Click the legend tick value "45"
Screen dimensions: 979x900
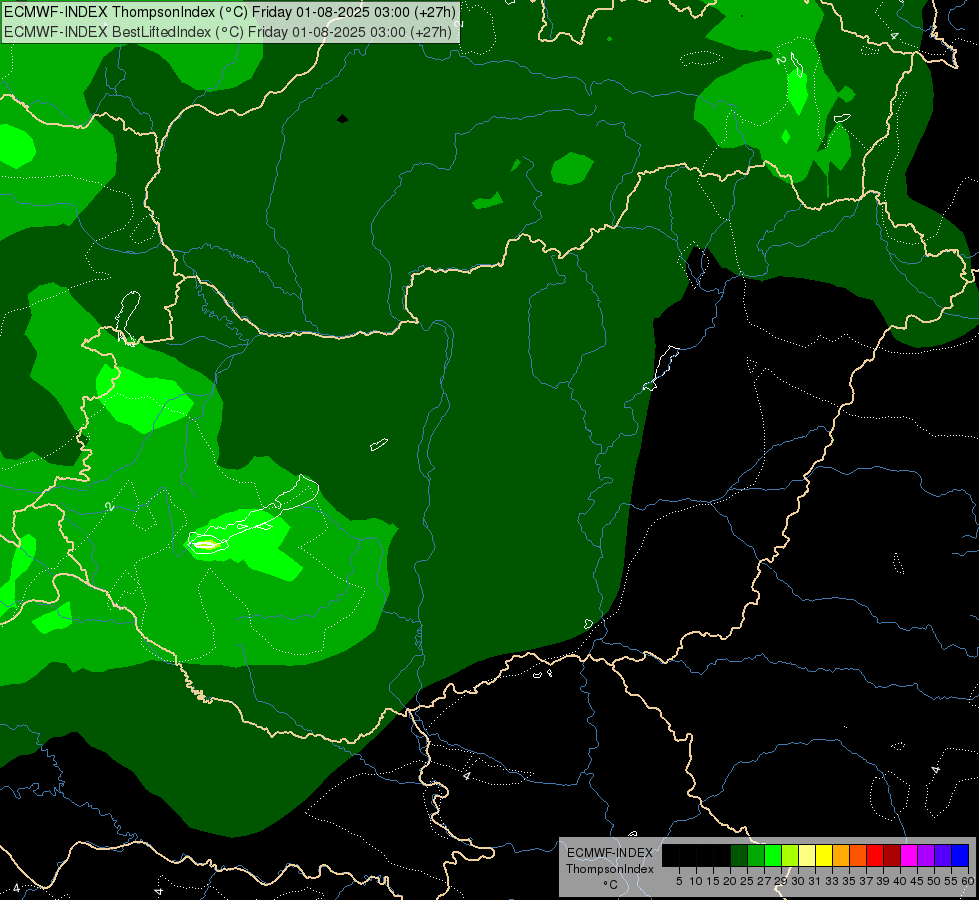point(917,881)
